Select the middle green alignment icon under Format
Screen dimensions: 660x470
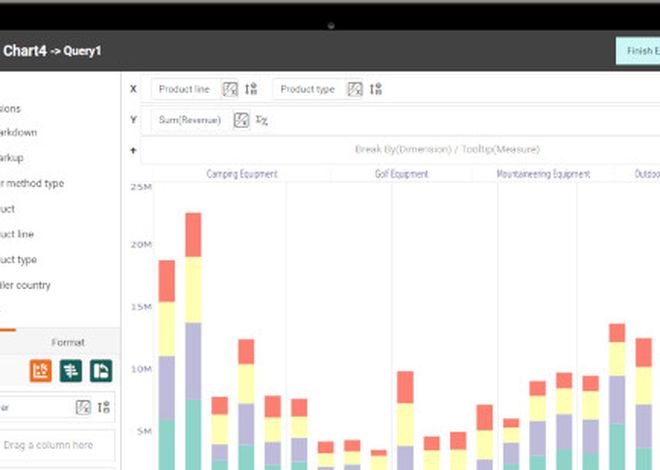click(x=71, y=371)
